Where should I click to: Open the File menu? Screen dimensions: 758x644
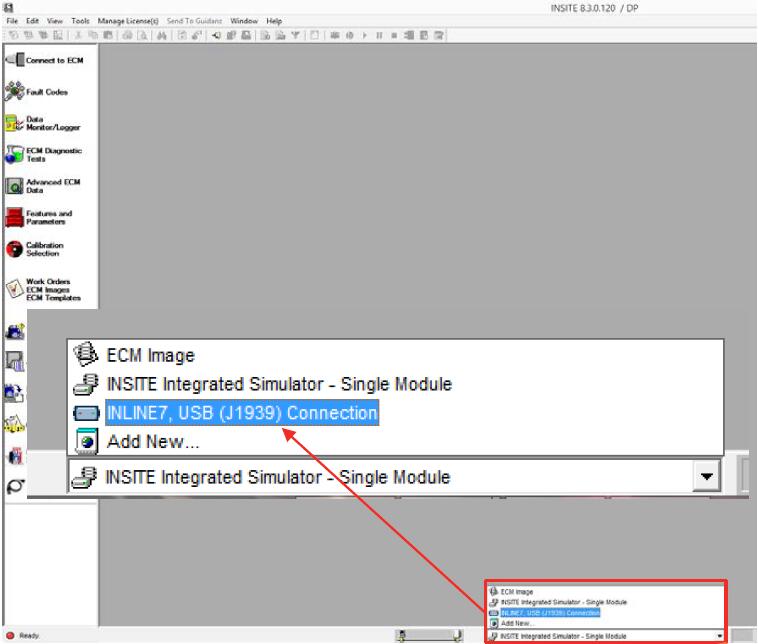[12, 21]
